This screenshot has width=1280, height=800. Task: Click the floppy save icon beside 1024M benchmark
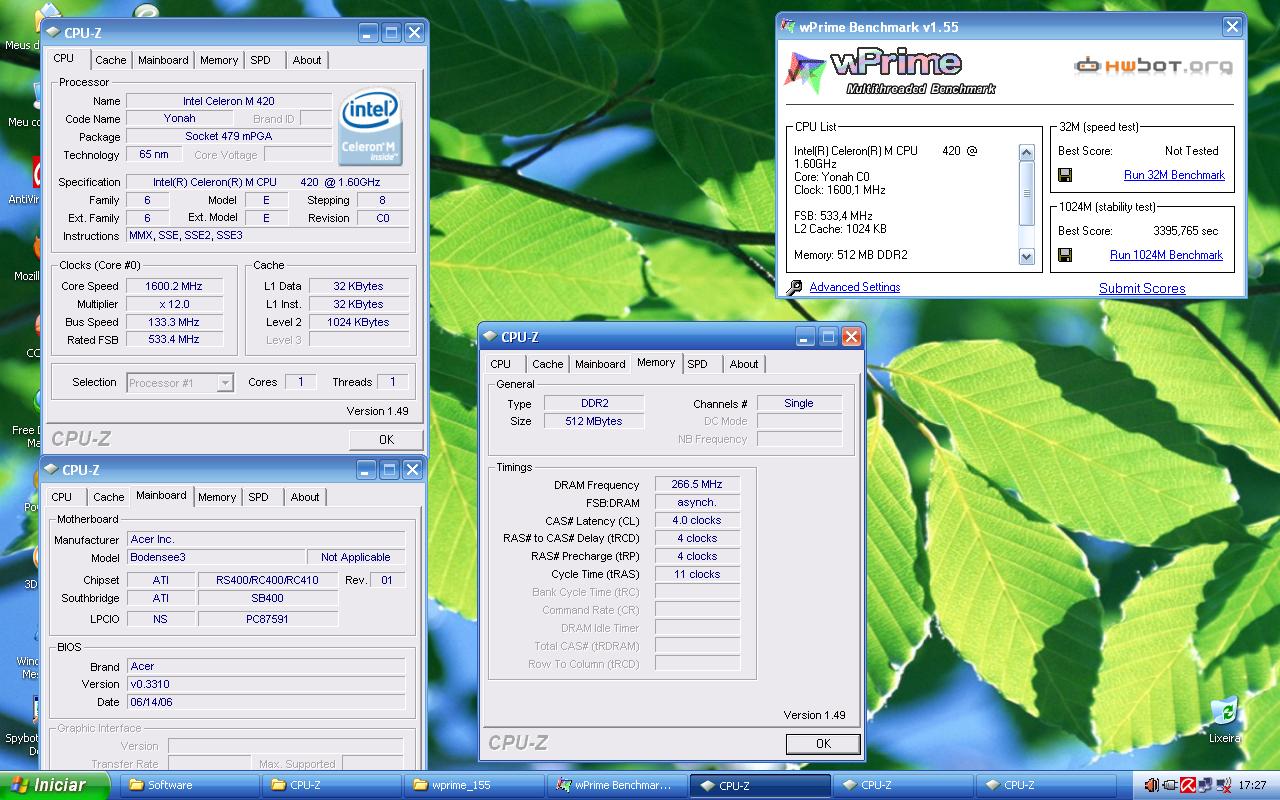1065,255
